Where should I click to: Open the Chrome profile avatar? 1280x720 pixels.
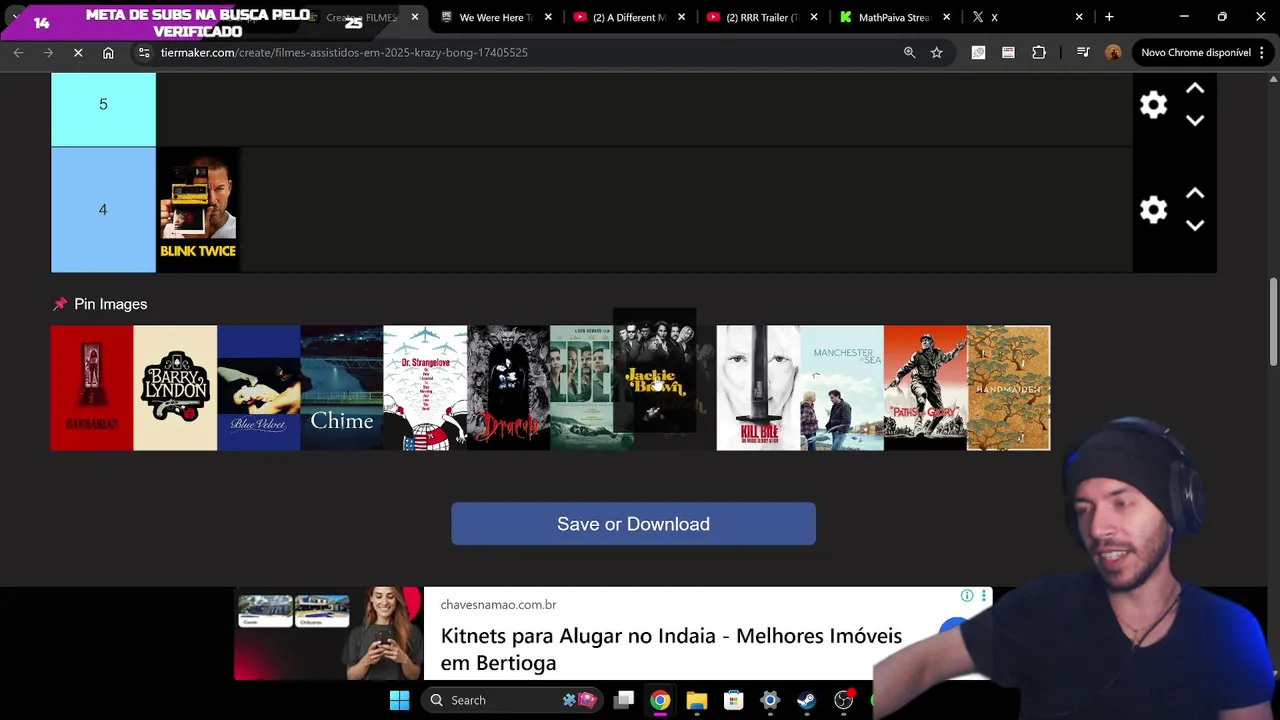(1113, 52)
